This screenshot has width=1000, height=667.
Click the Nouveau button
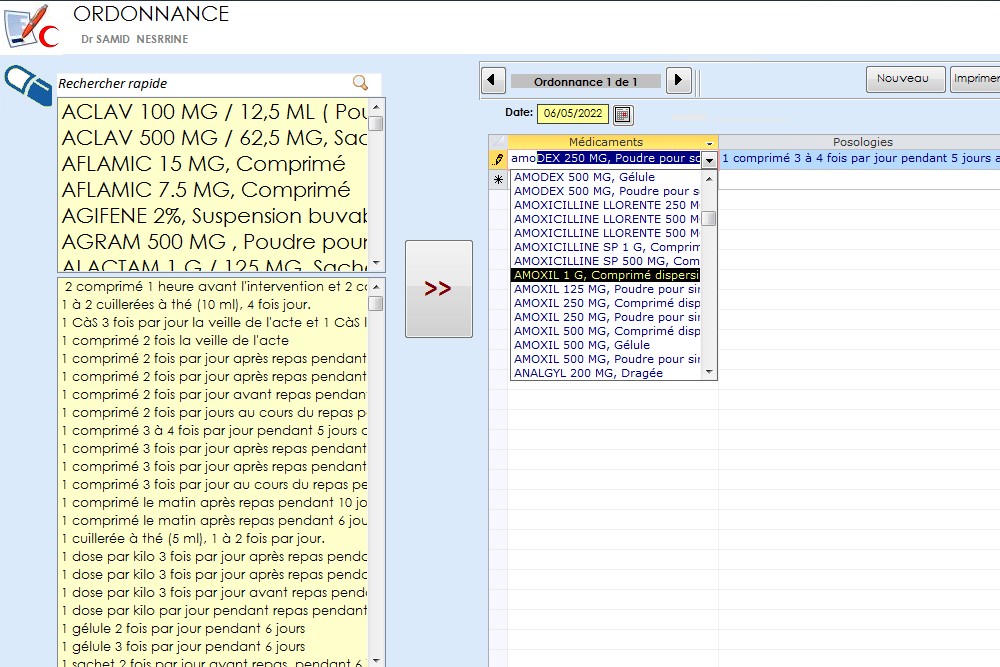904,79
